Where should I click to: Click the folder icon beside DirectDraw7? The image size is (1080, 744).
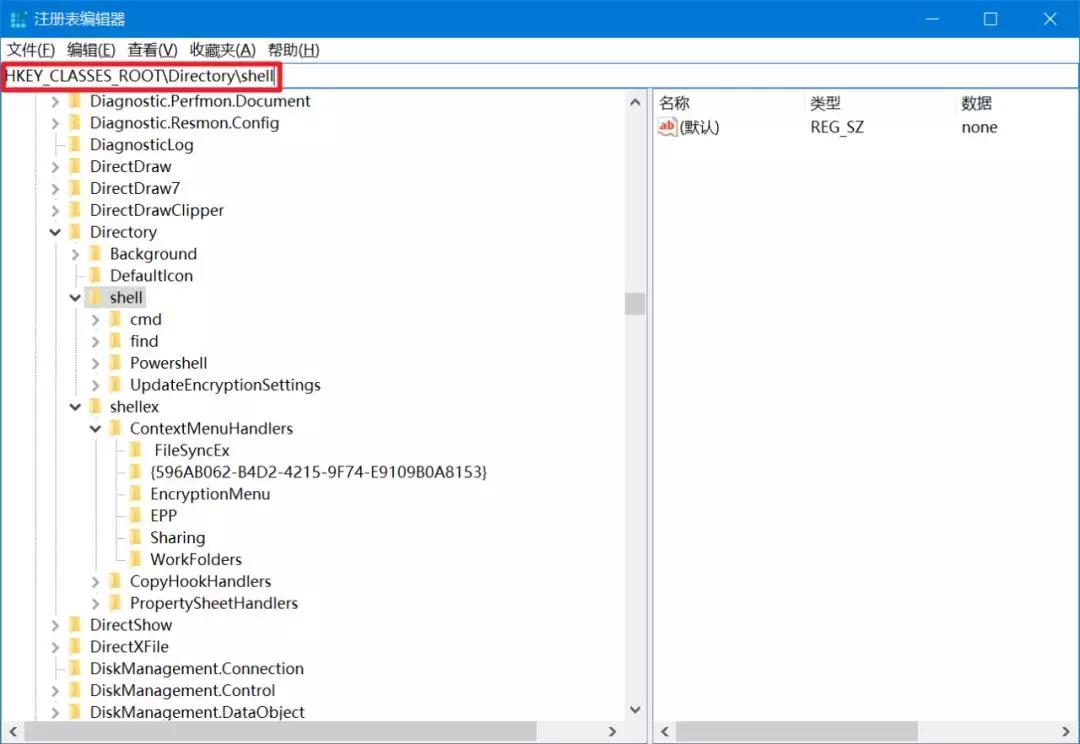point(75,188)
